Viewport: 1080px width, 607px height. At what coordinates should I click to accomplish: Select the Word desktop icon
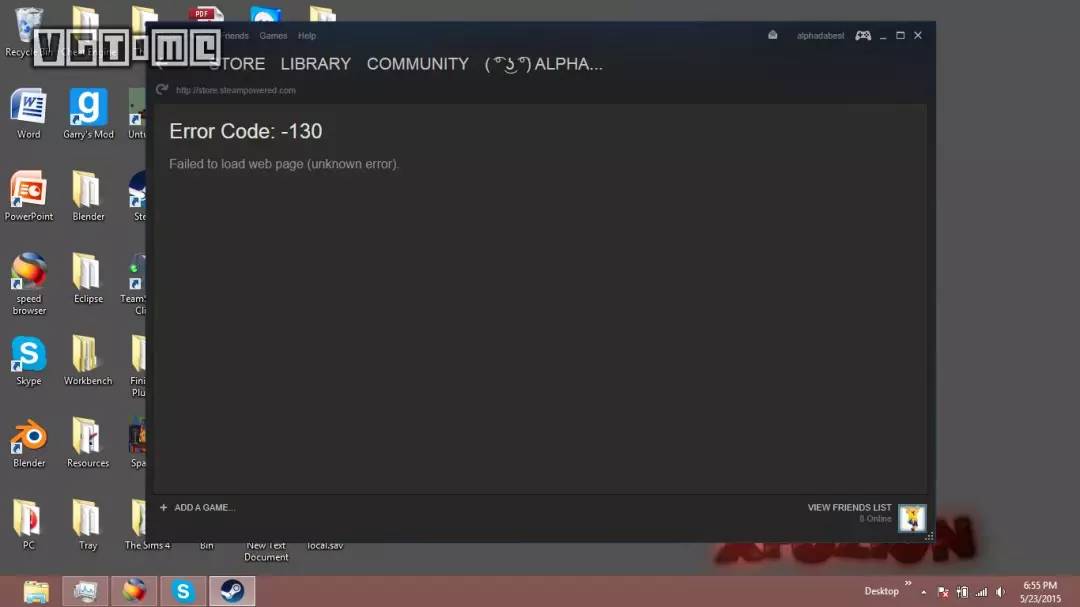point(28,114)
